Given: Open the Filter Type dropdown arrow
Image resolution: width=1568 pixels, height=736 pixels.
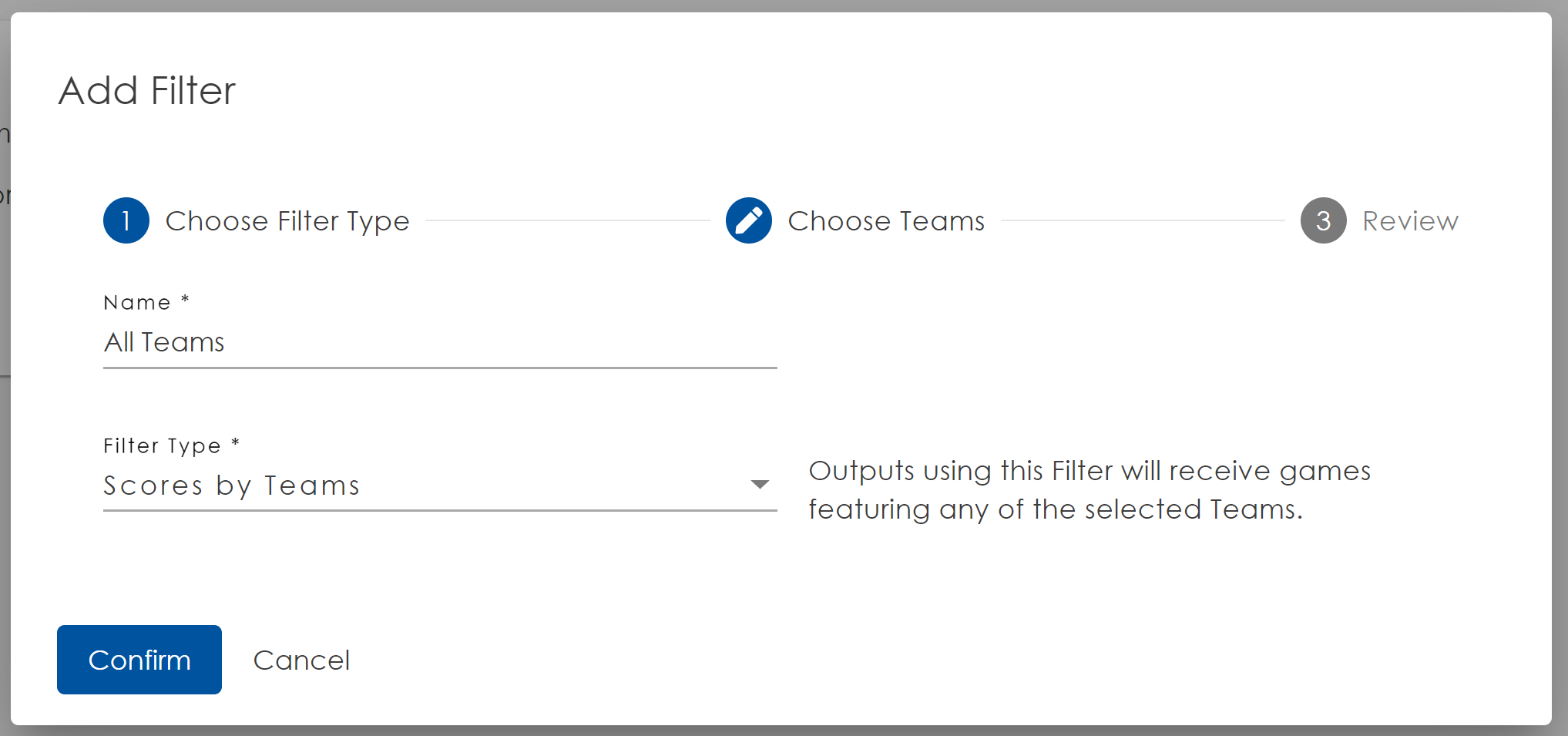Looking at the screenshot, I should point(760,484).
